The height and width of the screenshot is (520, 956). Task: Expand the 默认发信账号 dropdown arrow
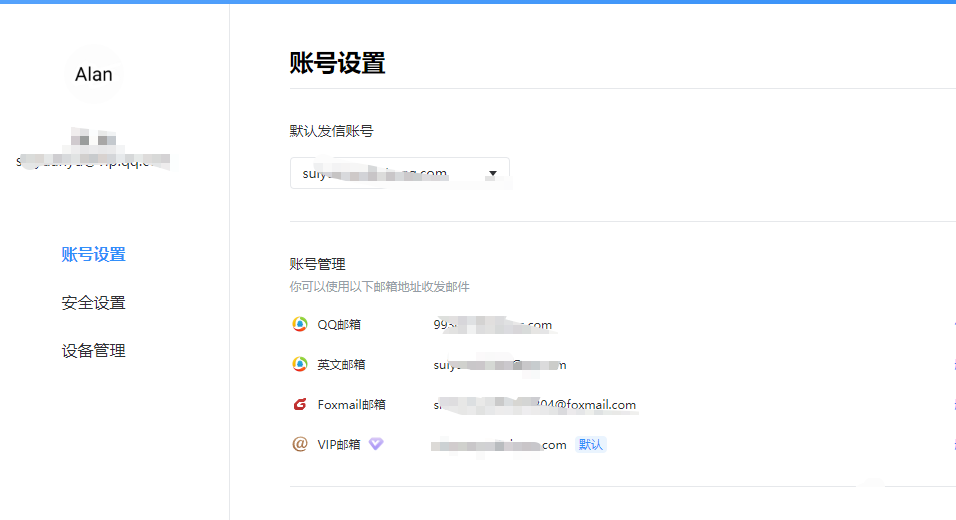493,174
